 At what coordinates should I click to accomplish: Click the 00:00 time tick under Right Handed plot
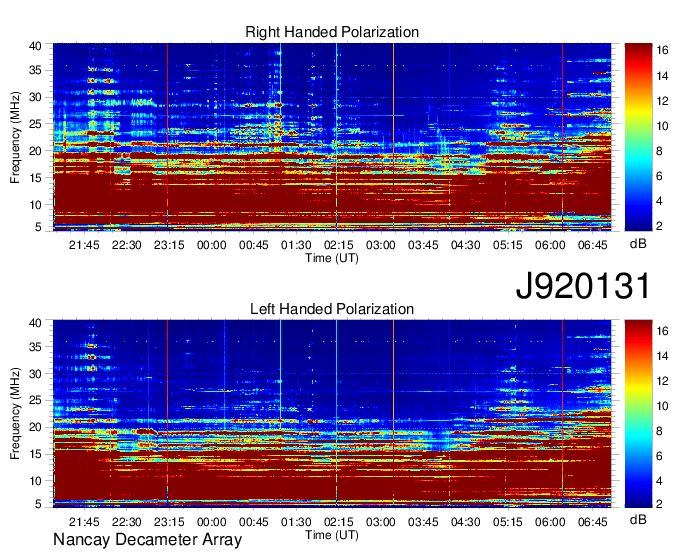(212, 245)
